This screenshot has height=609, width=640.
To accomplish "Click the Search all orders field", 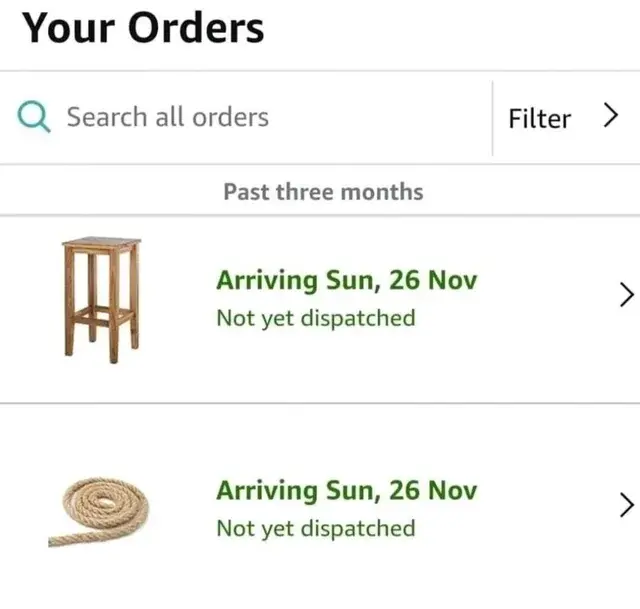I will (x=168, y=117).
